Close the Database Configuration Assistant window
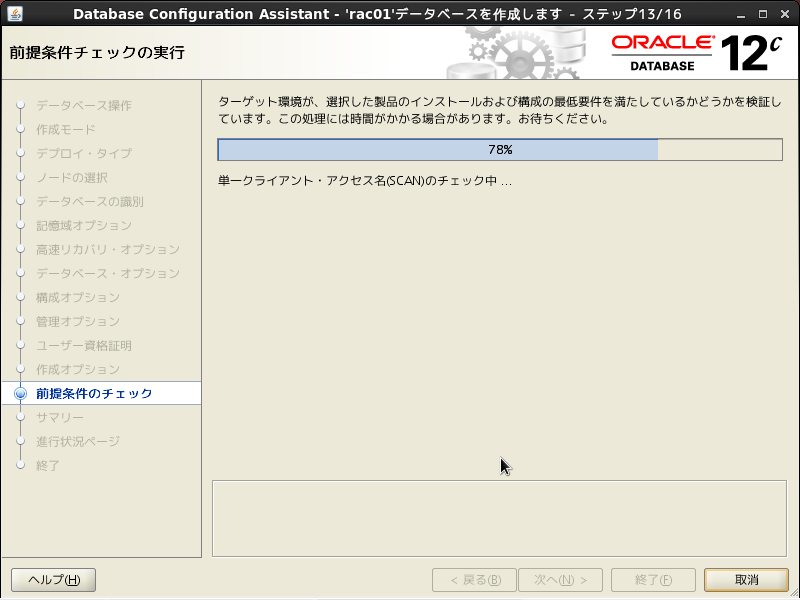This screenshot has height=600, width=800. (785, 14)
